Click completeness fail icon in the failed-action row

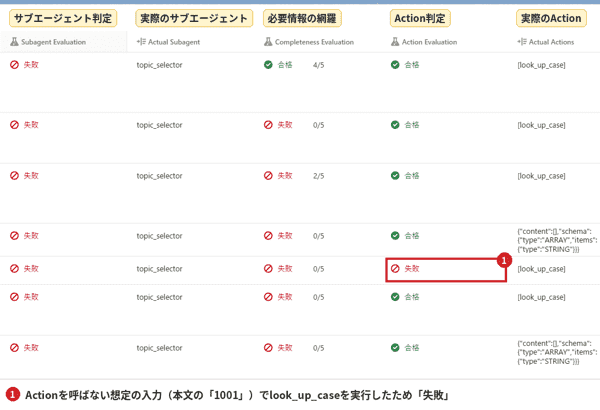(268, 269)
